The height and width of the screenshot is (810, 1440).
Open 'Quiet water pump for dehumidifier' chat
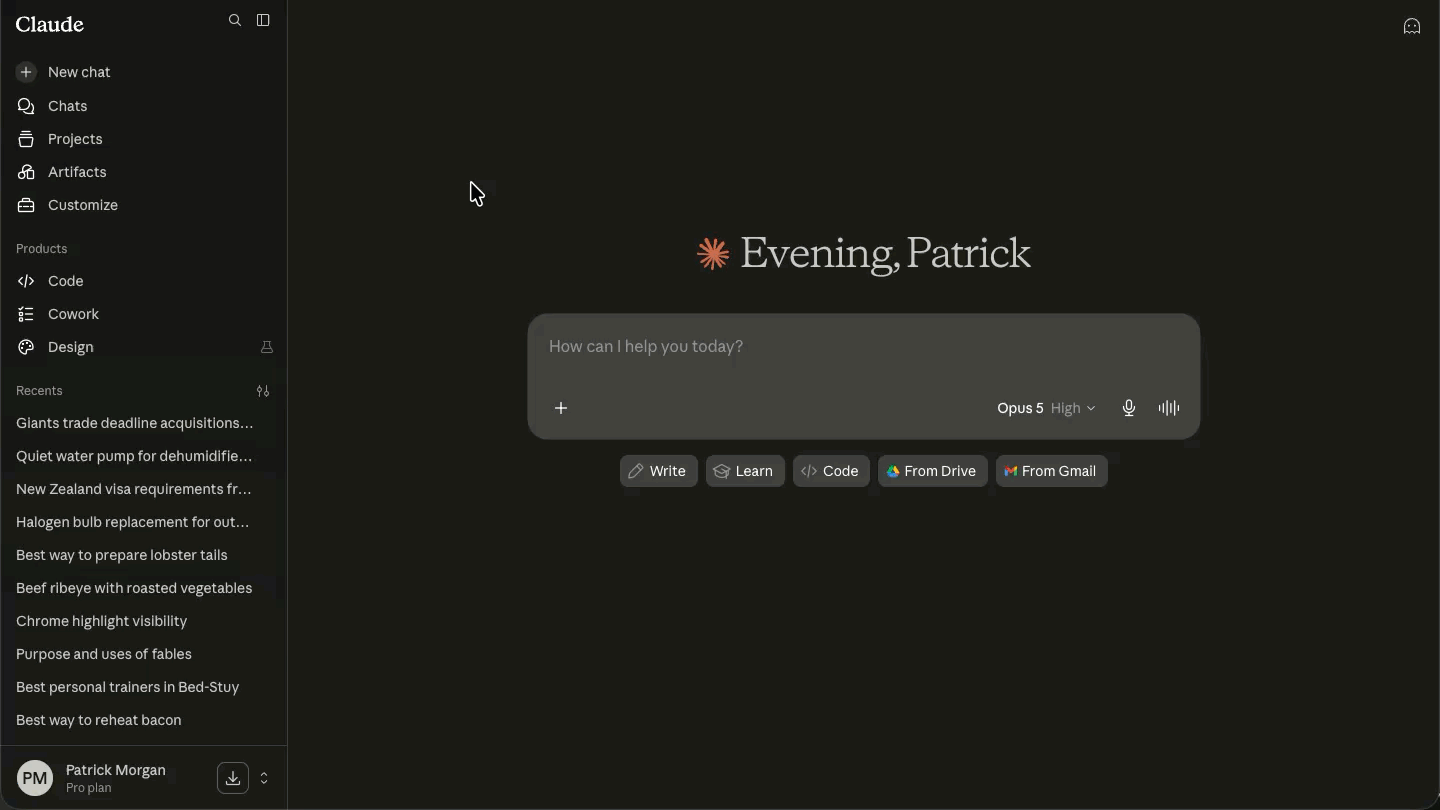[x=144, y=456]
